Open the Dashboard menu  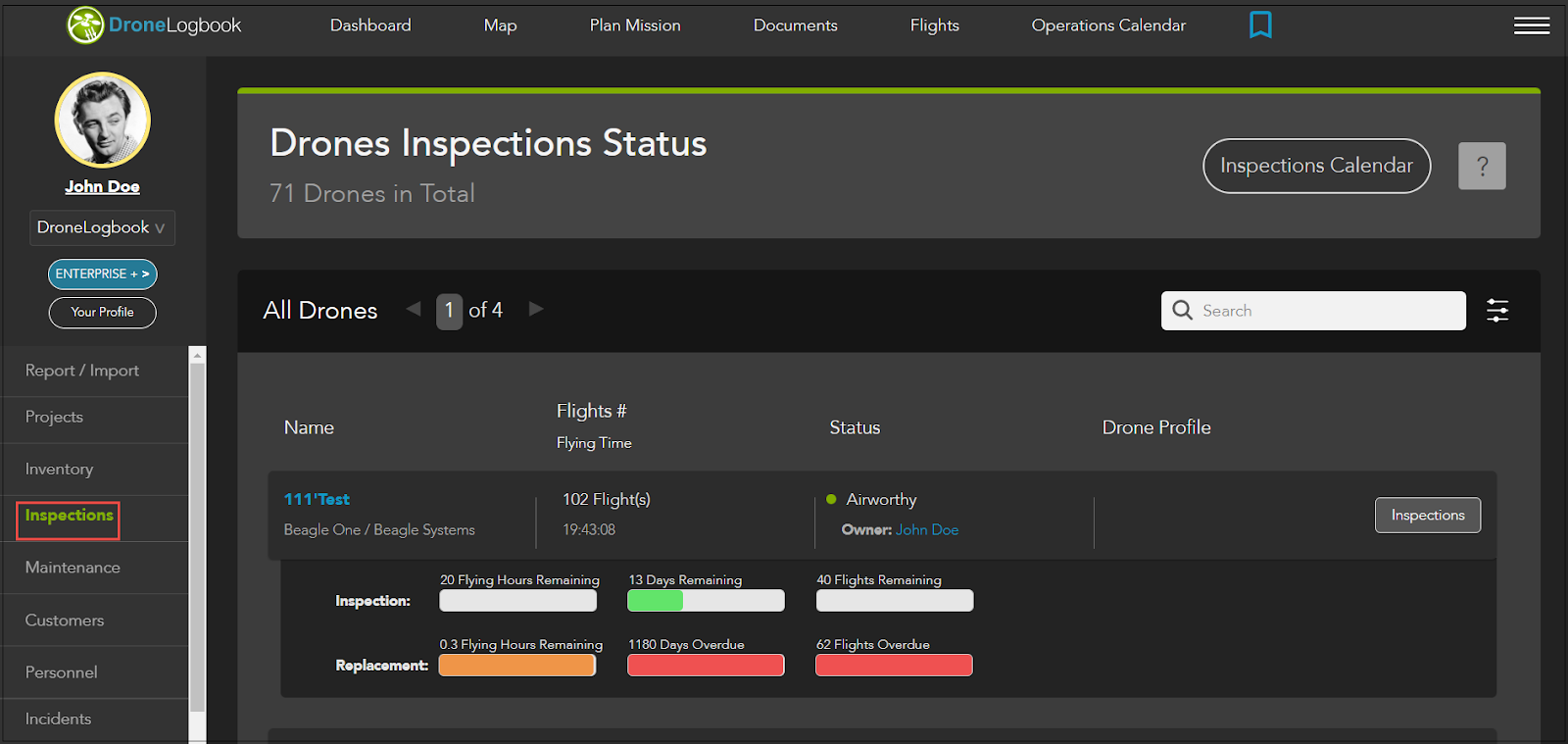[370, 25]
